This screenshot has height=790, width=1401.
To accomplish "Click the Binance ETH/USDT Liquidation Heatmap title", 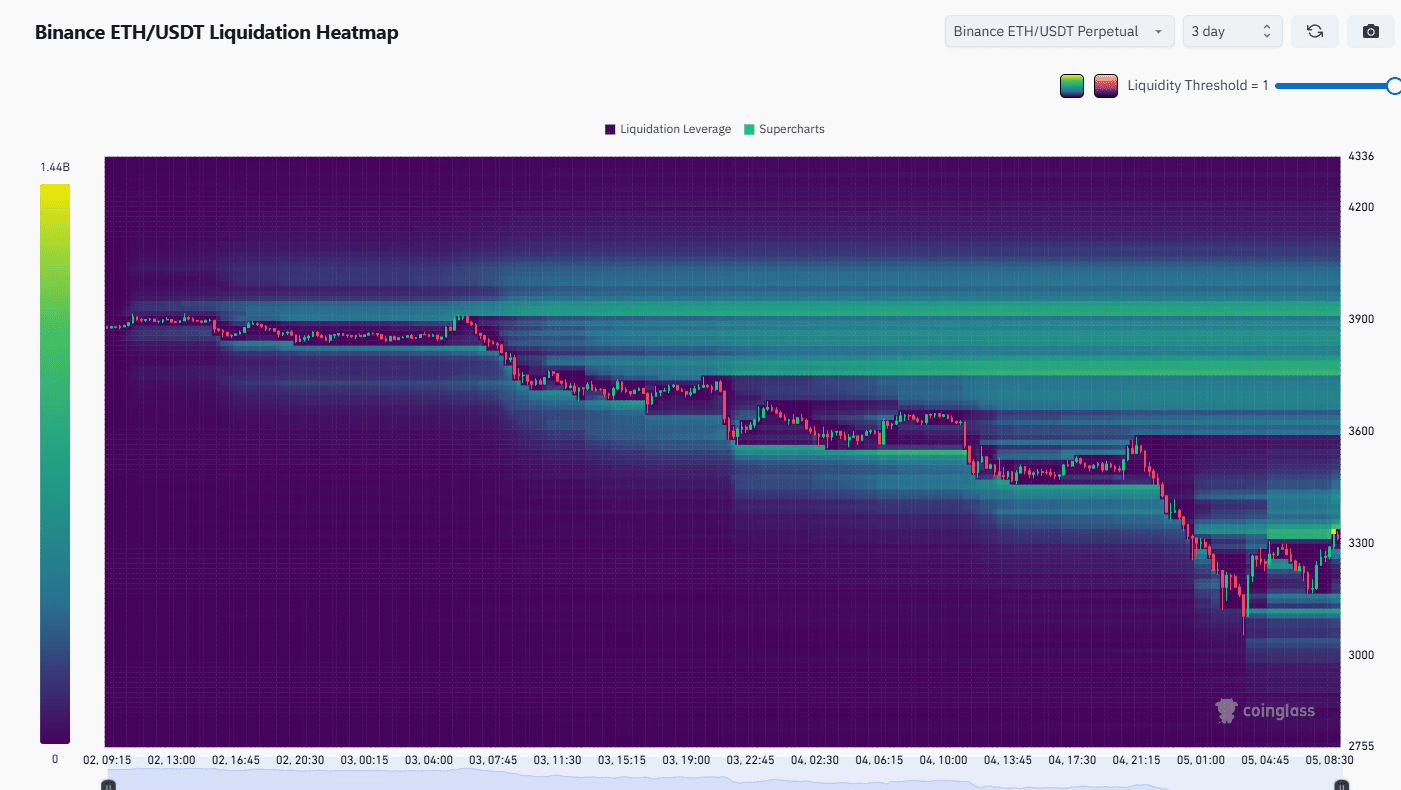I will coord(217,32).
